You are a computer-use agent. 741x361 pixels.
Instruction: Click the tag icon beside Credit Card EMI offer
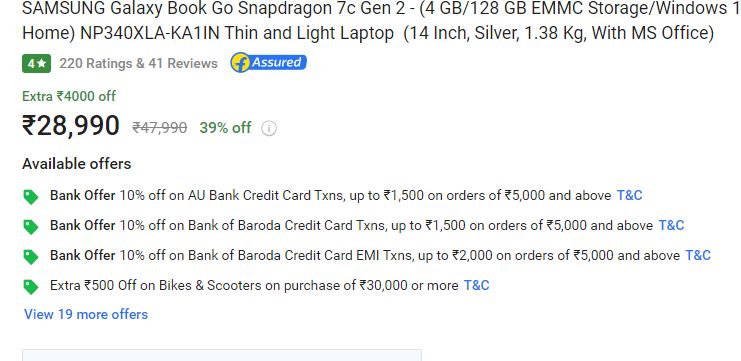(x=31, y=257)
